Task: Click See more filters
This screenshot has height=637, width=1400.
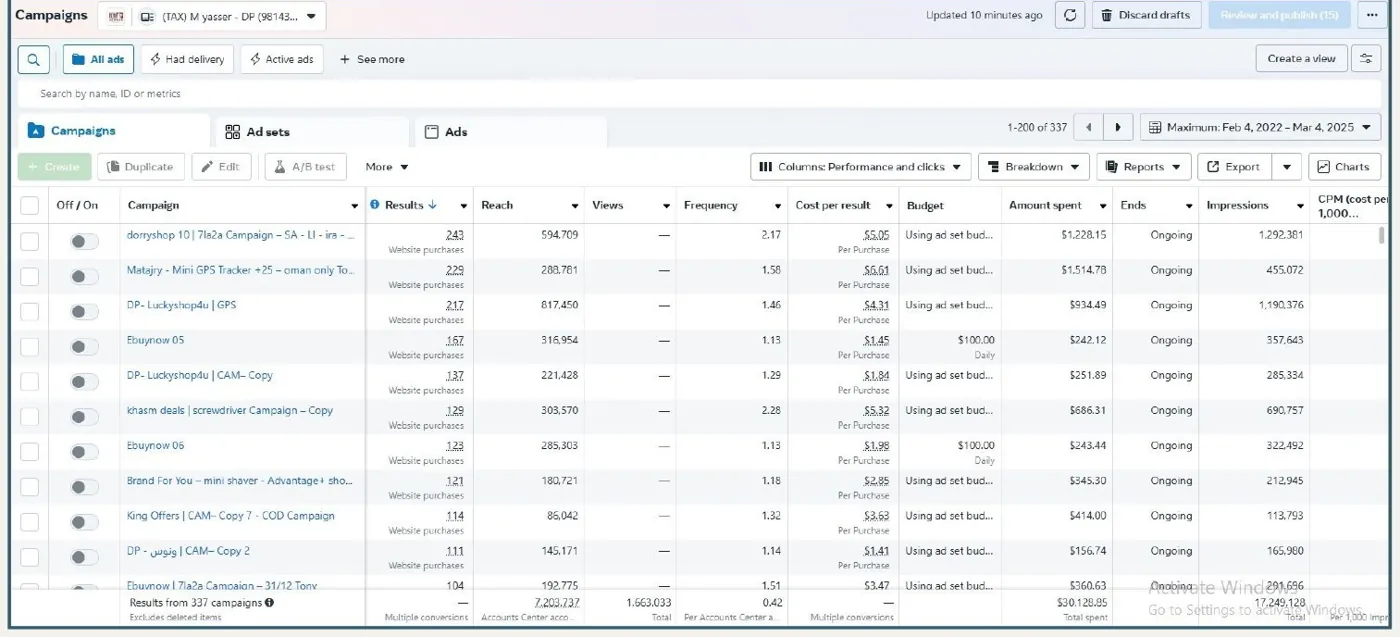Action: 372,59
